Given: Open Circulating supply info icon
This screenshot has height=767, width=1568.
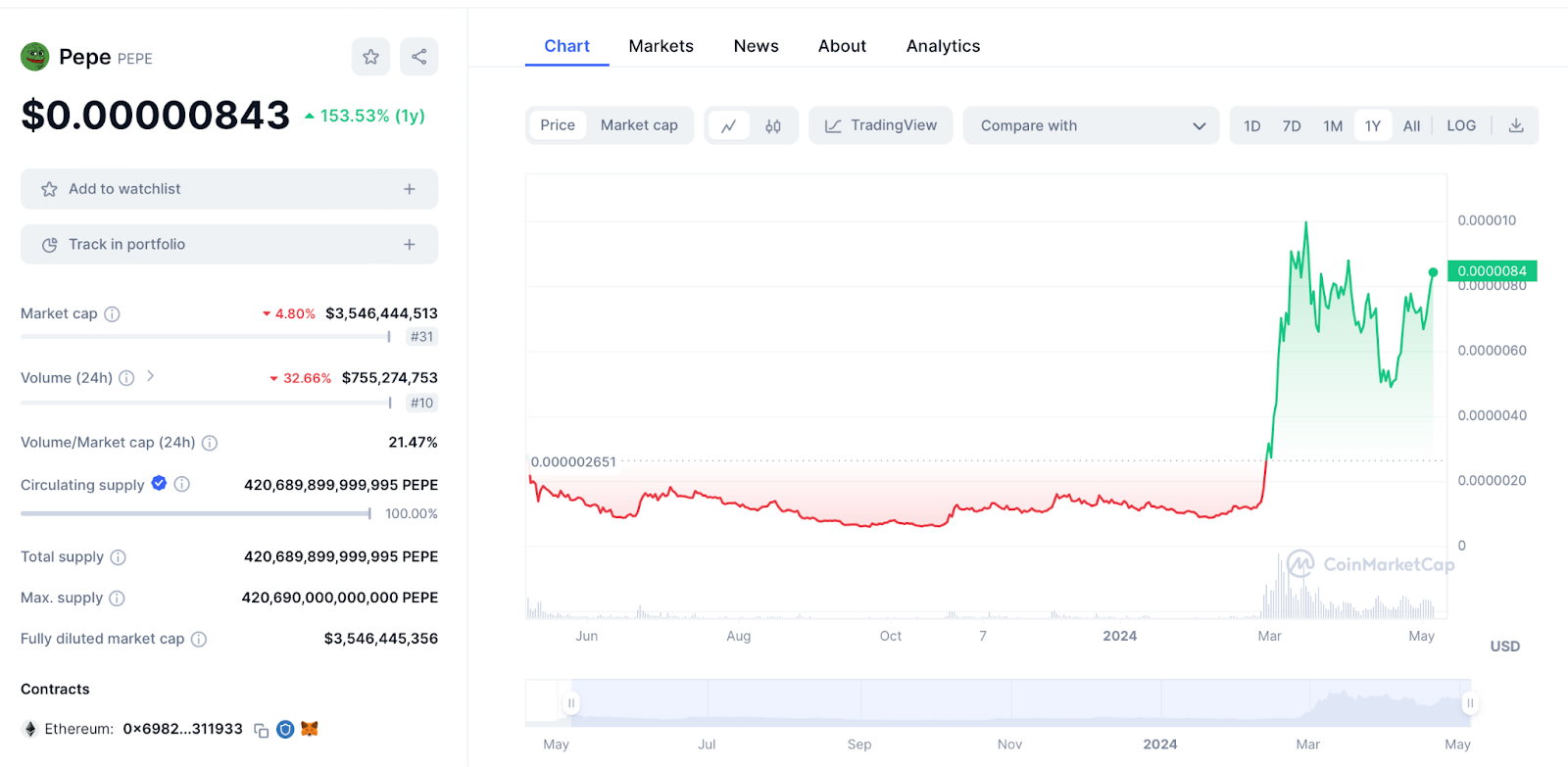Looking at the screenshot, I should click(x=181, y=484).
